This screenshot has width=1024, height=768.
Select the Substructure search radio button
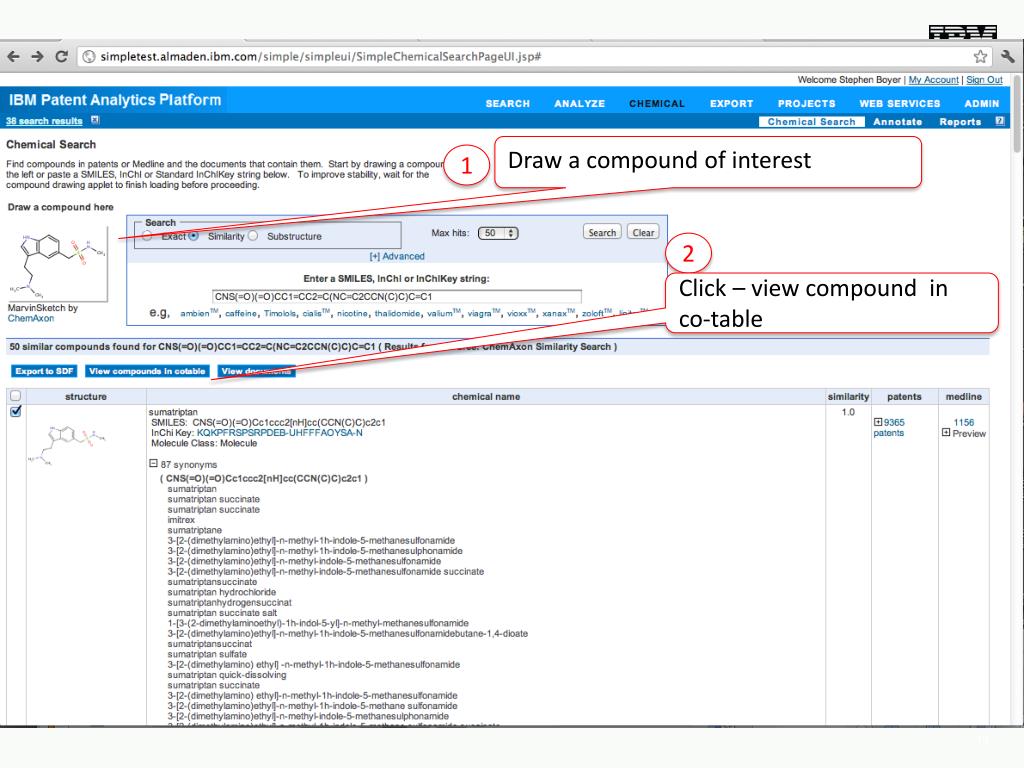tap(253, 236)
